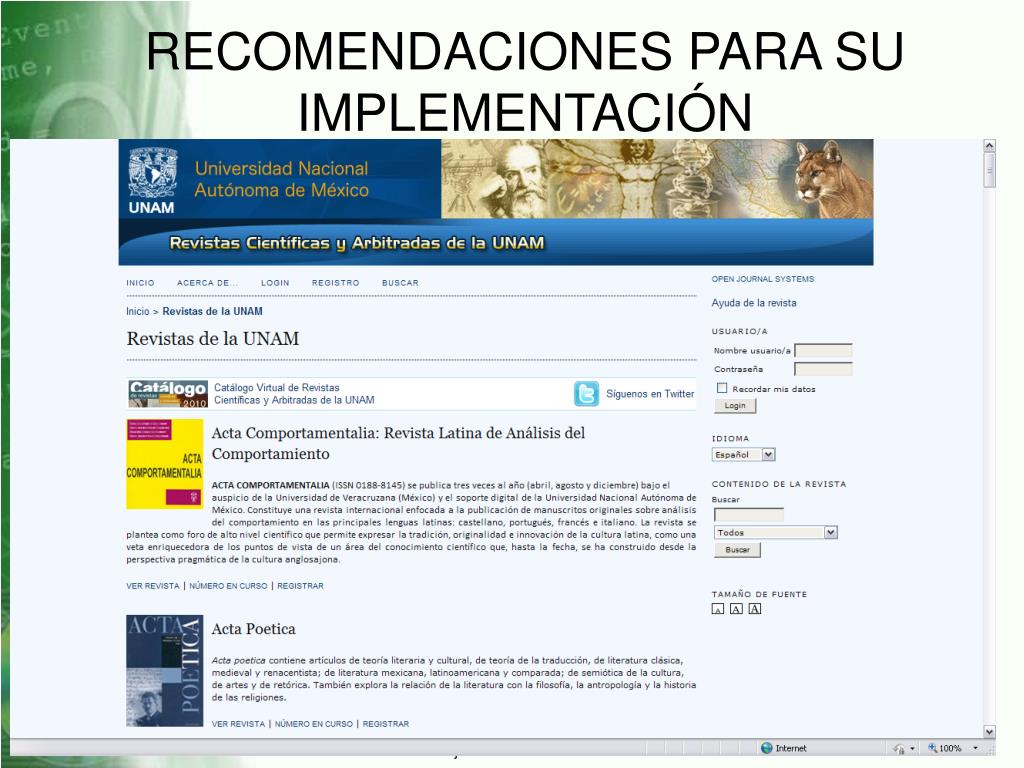Open the Síguenos en Twitter link

[650, 394]
